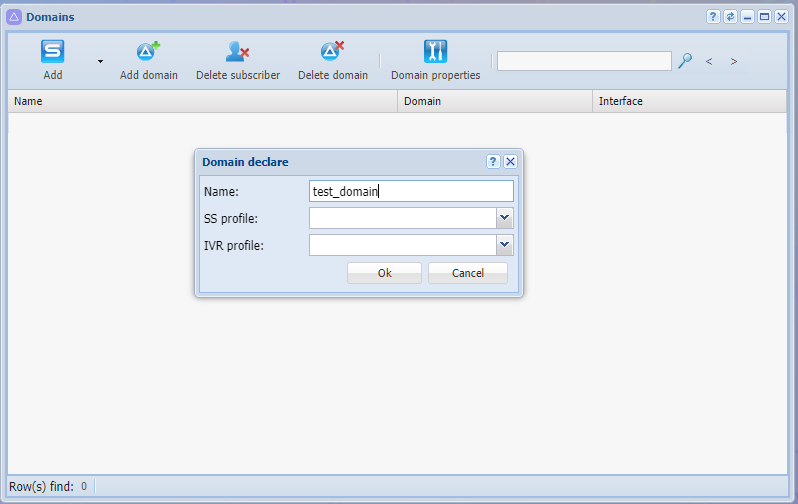Open the Add button dropdown arrow

pyautogui.click(x=100, y=62)
